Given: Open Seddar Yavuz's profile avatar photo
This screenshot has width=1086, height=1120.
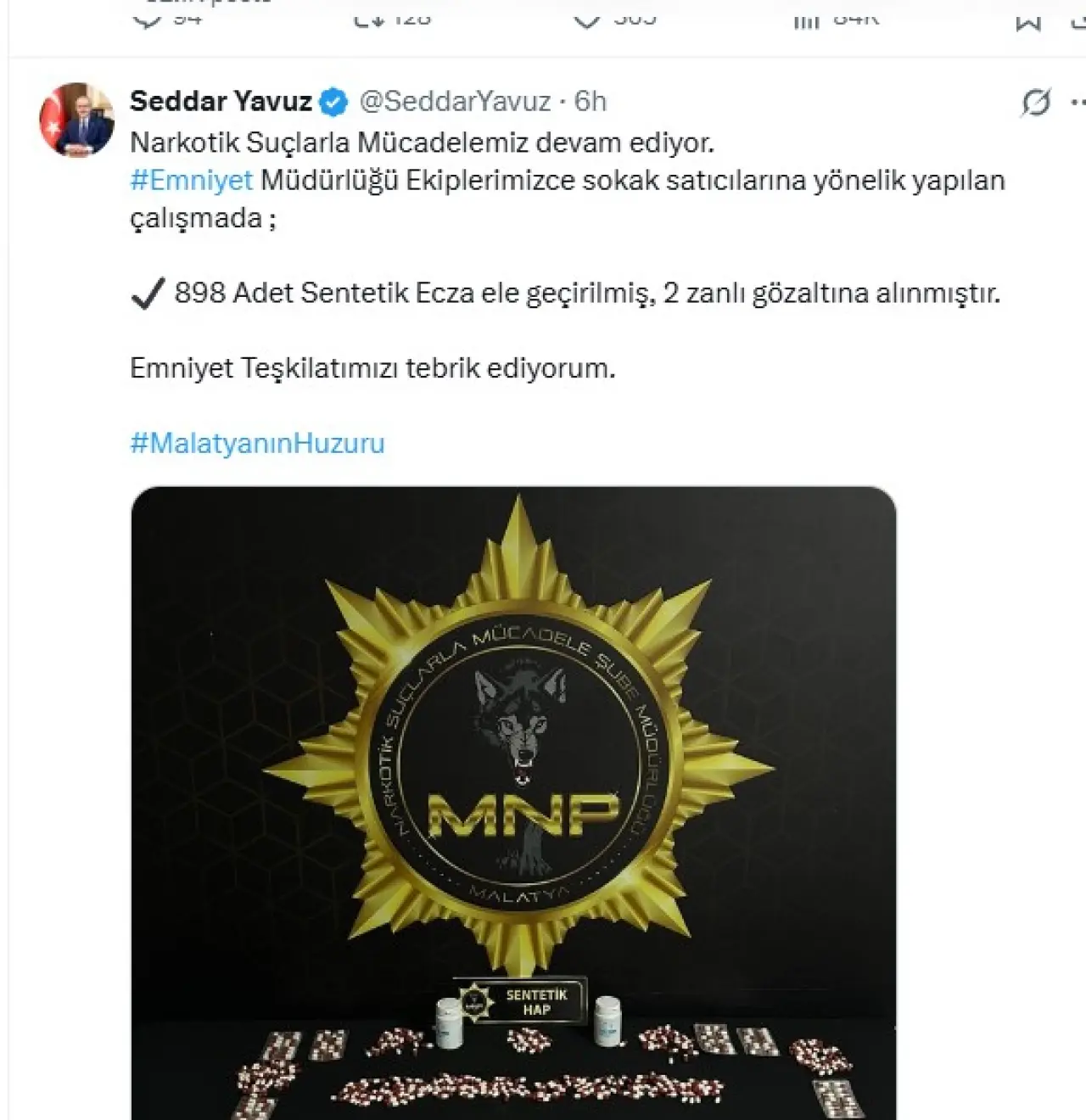Looking at the screenshot, I should pyautogui.click(x=77, y=120).
